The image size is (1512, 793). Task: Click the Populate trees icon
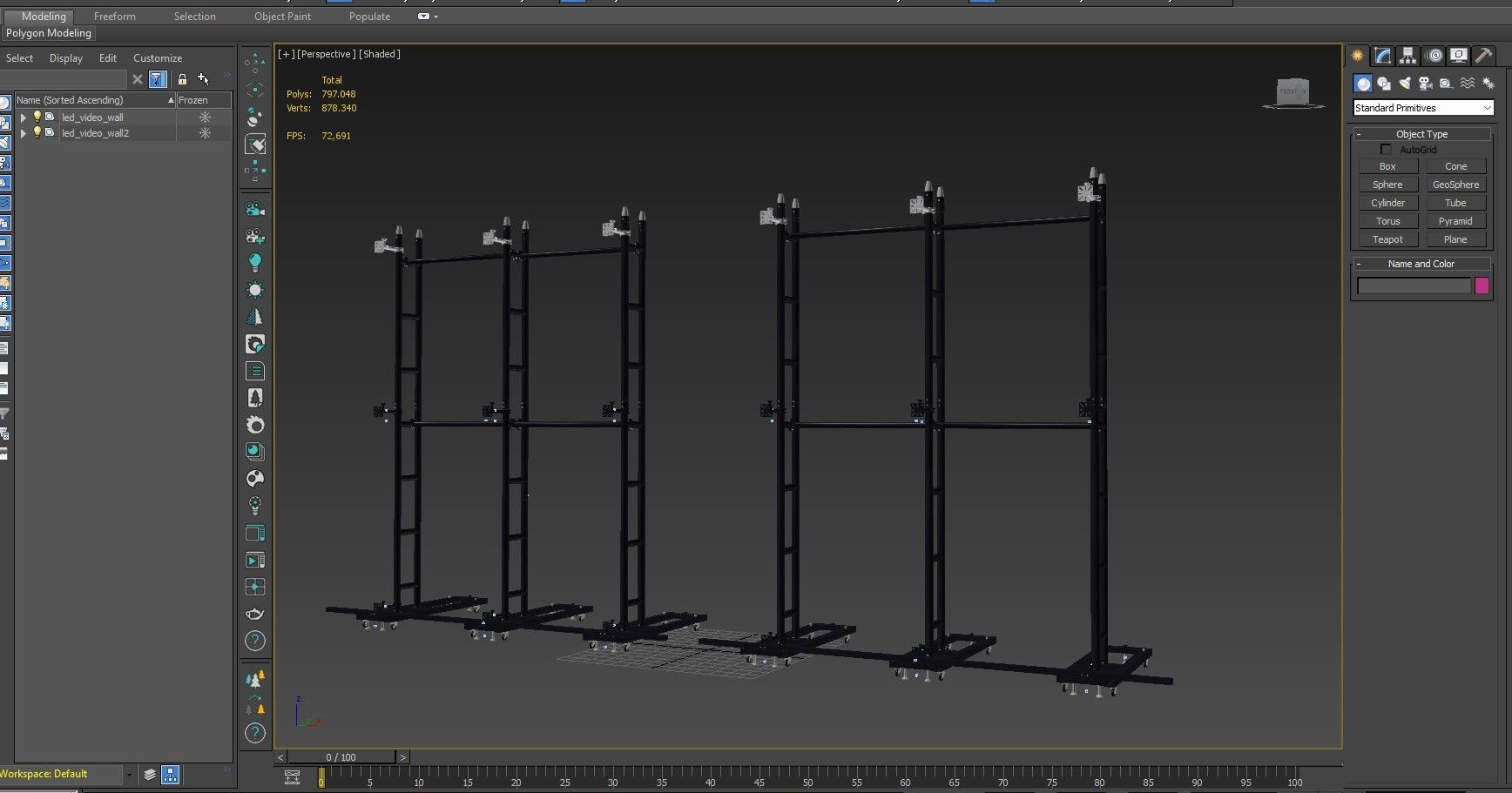point(255,679)
